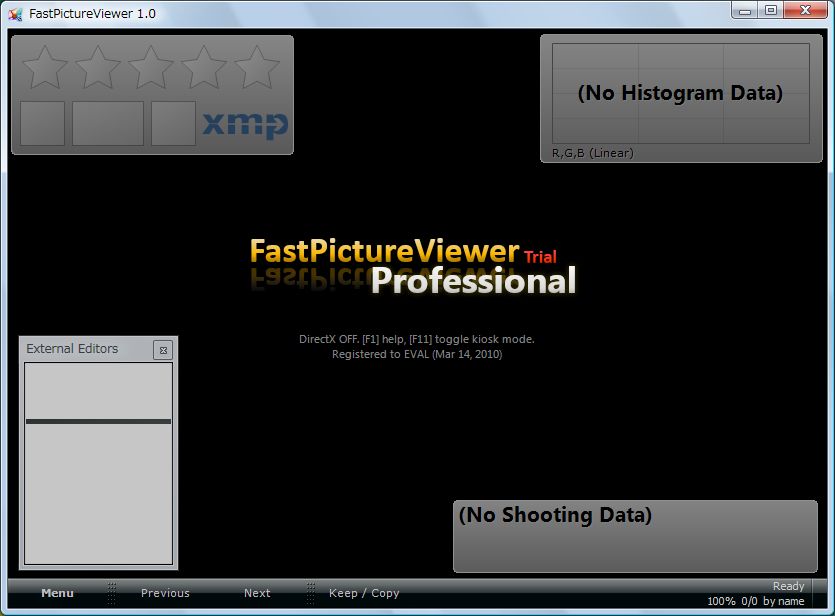Click the third box next to xmp
835x616 pixels.
[x=174, y=124]
